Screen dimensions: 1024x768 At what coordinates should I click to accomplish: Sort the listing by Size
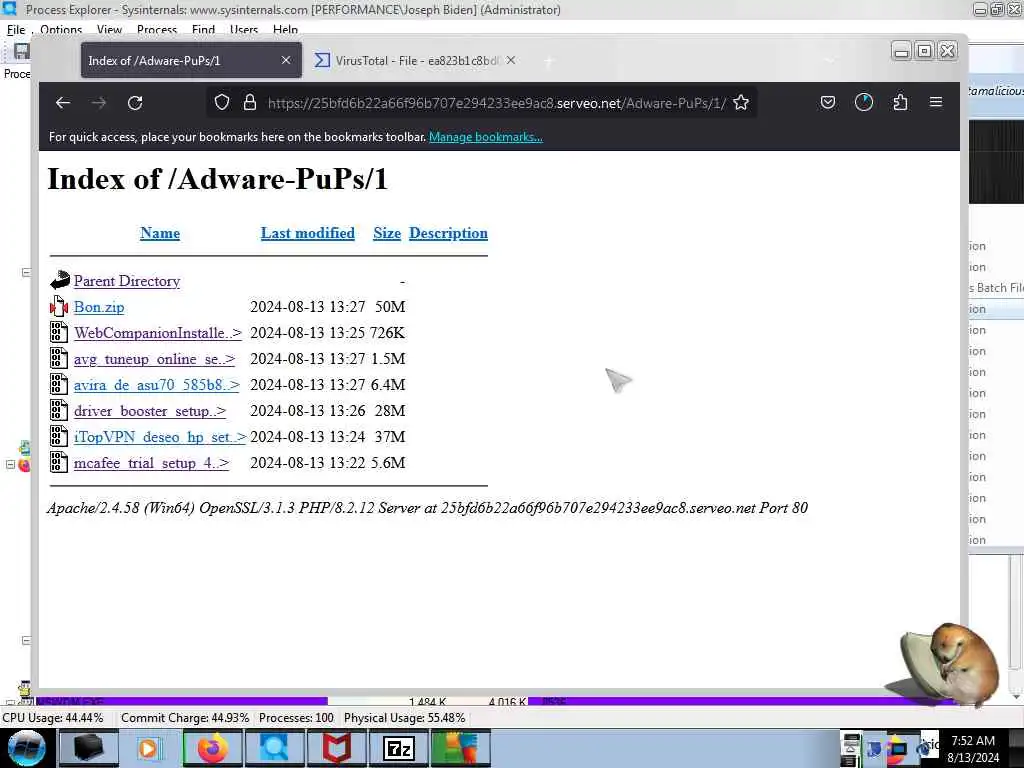point(387,233)
